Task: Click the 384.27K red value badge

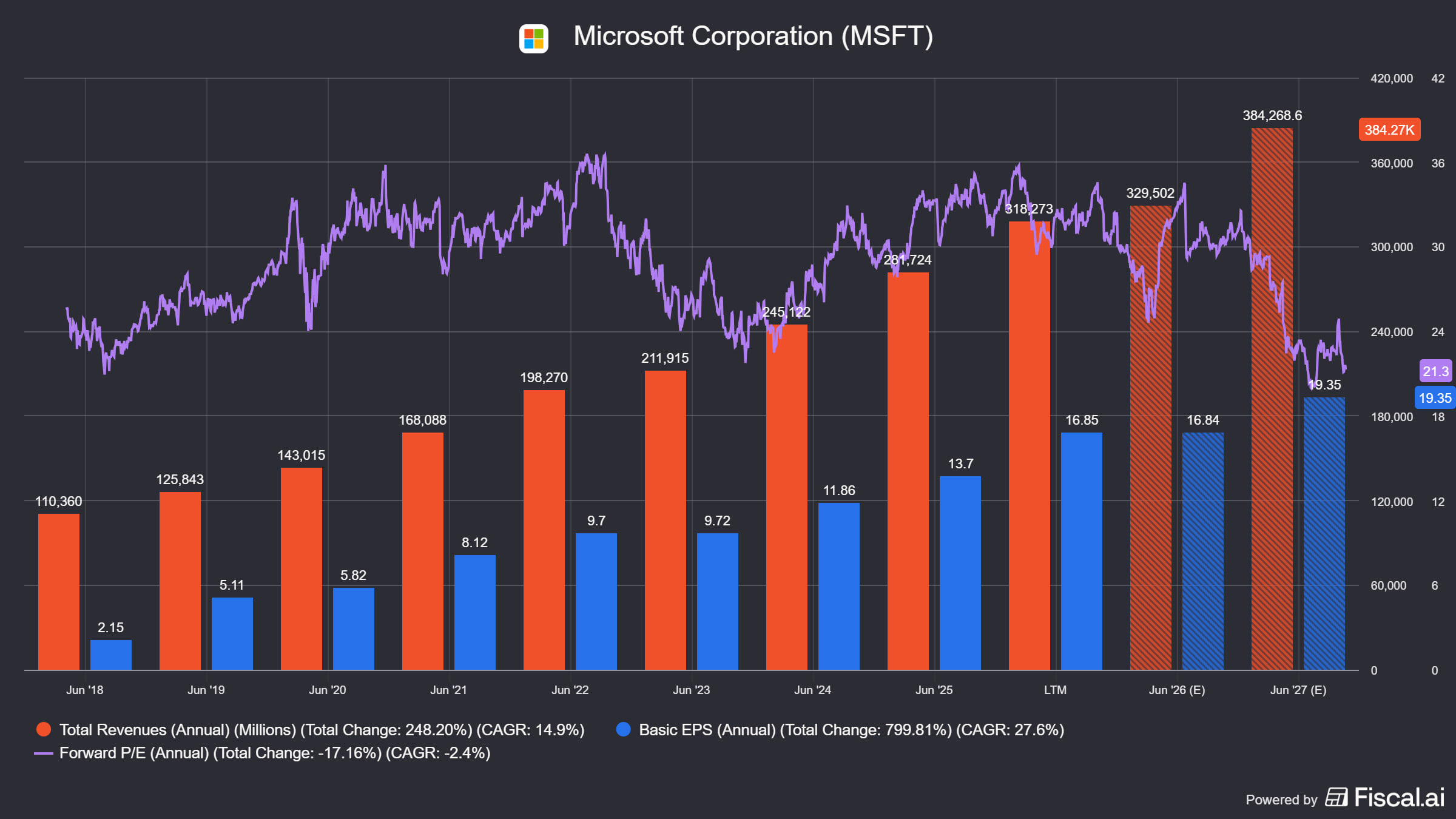Action: click(x=1389, y=129)
